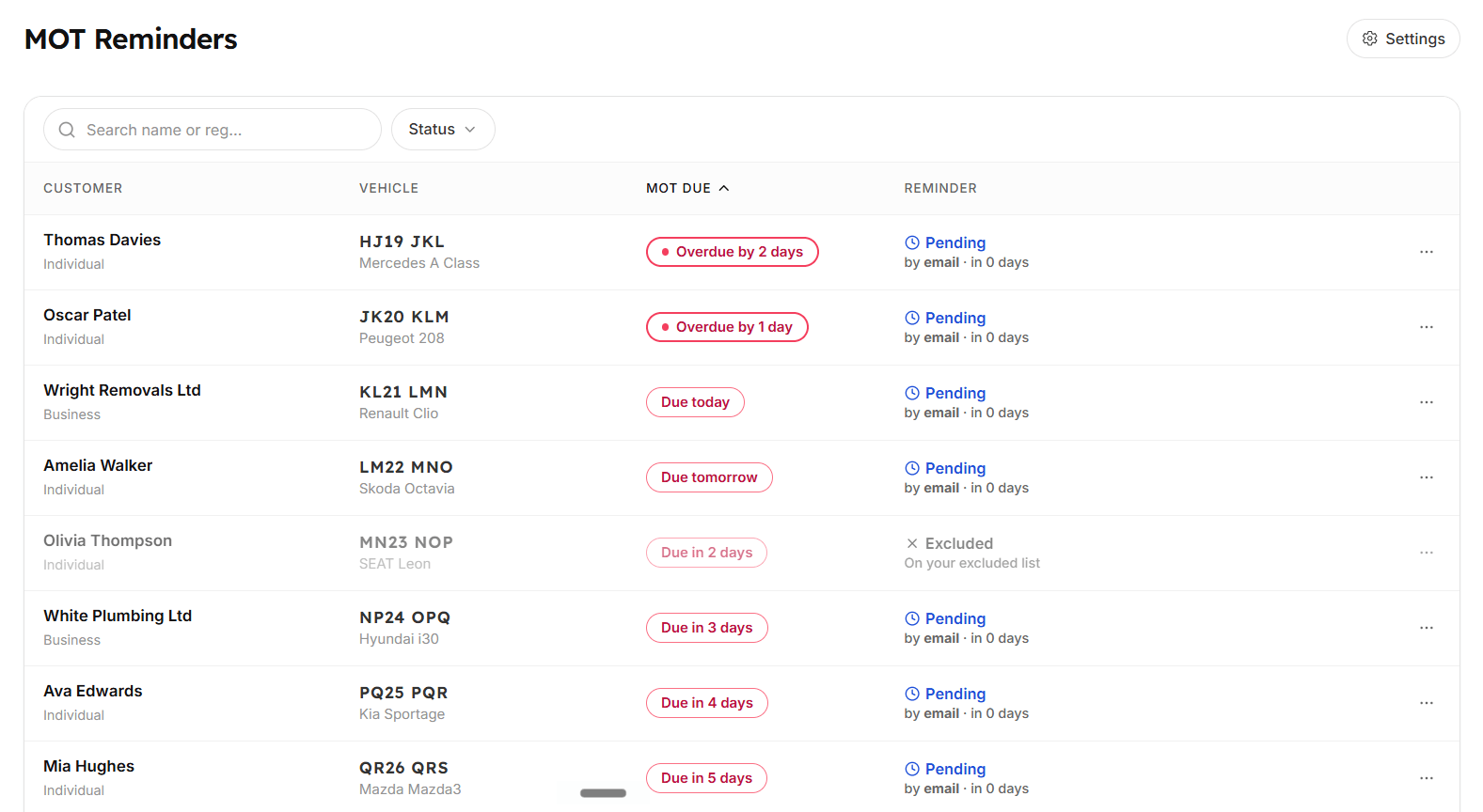This screenshot has width=1483, height=812.
Task: Select customer name Olivia Thompson
Action: 107,540
